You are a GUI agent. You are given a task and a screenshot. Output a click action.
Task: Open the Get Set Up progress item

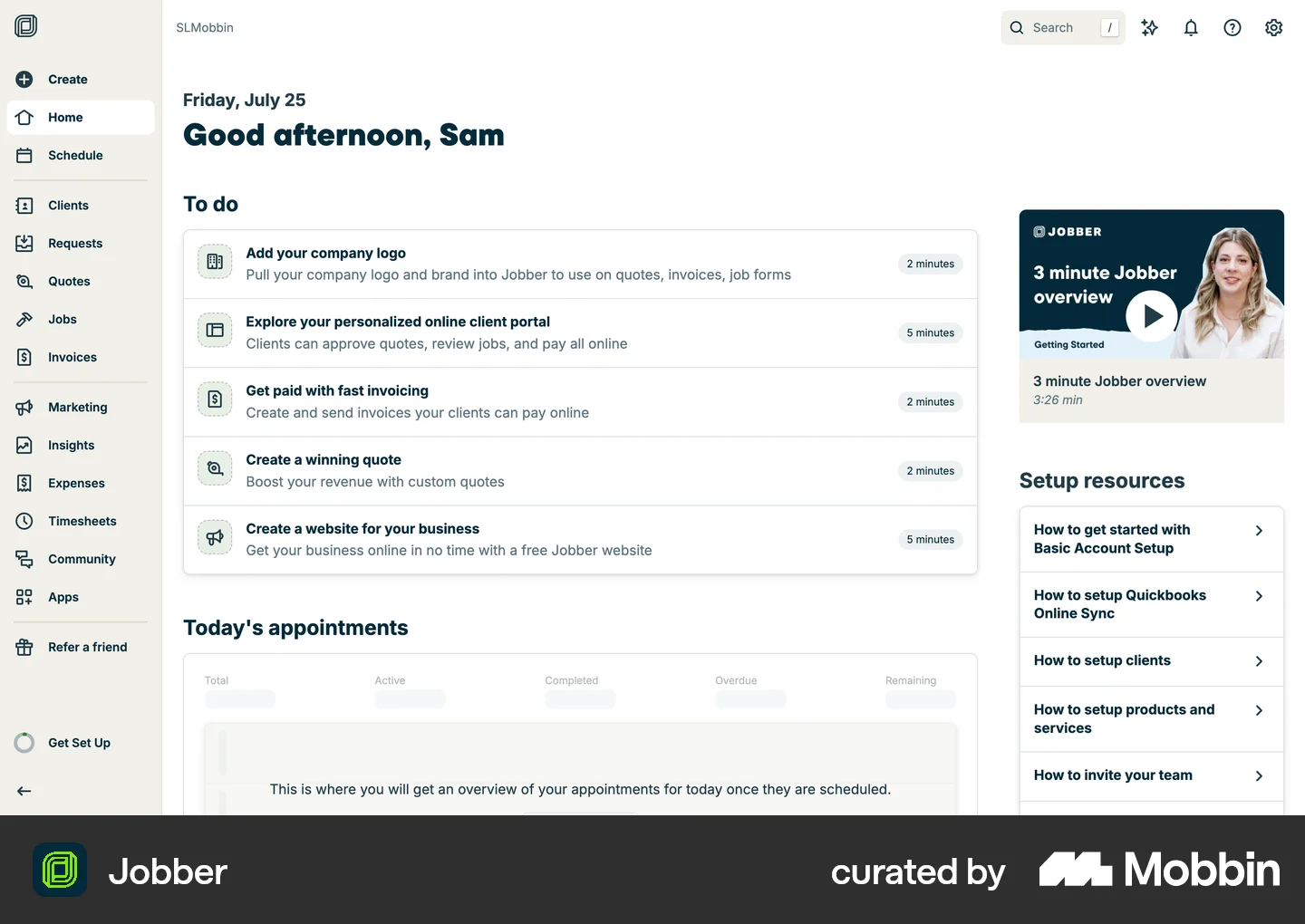point(81,743)
